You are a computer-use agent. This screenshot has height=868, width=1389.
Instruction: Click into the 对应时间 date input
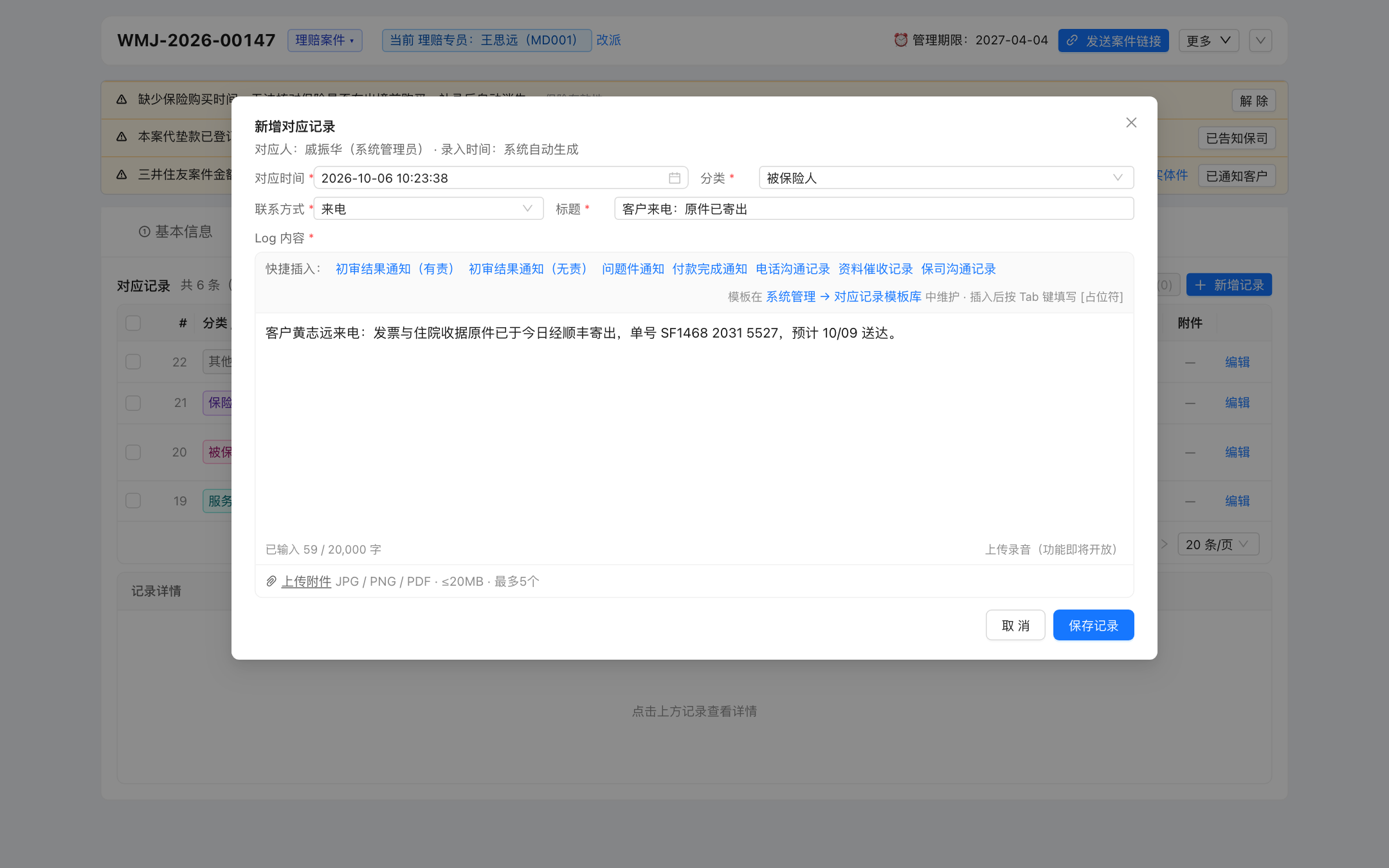[501, 178]
